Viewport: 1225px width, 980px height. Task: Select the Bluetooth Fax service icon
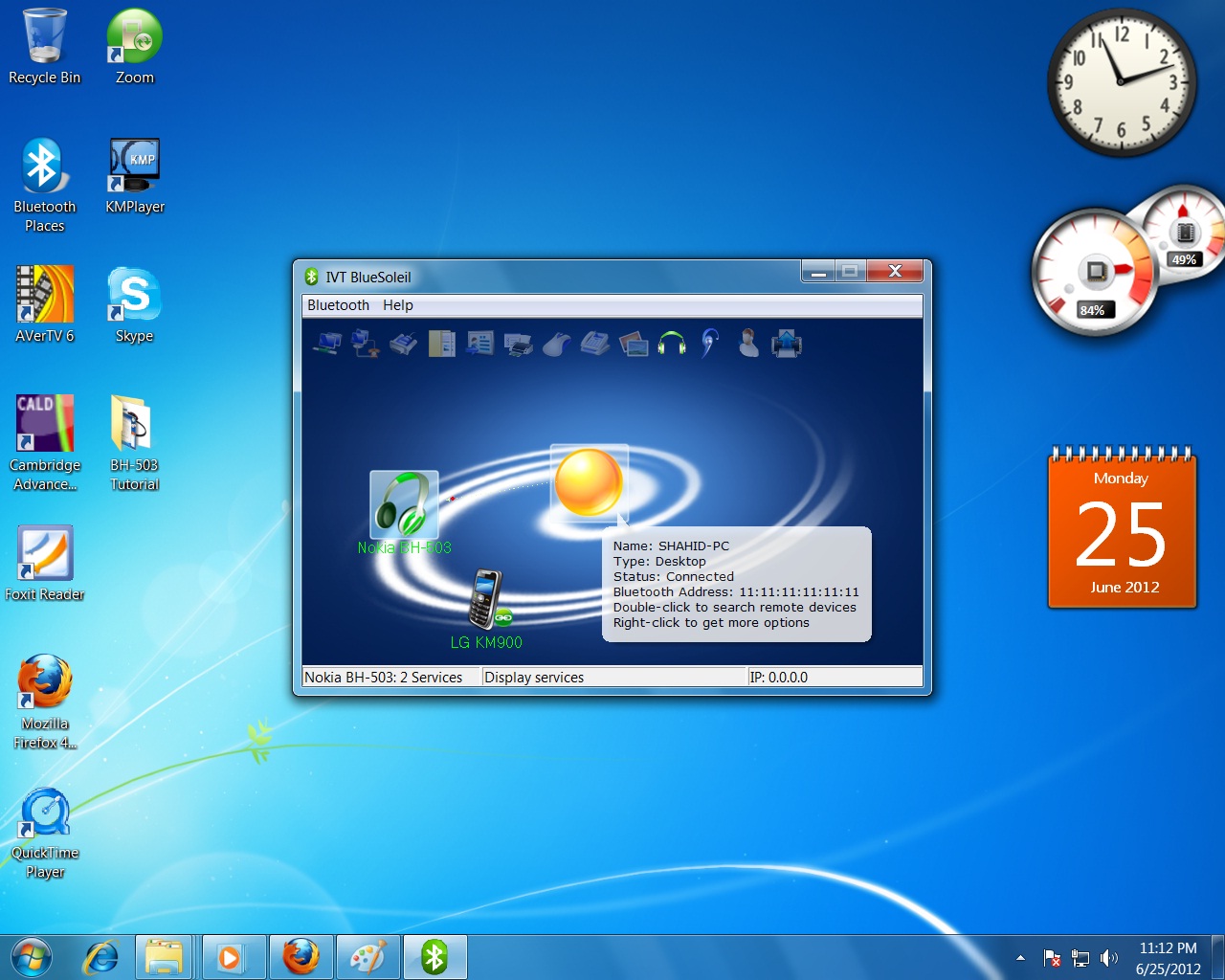click(595, 343)
